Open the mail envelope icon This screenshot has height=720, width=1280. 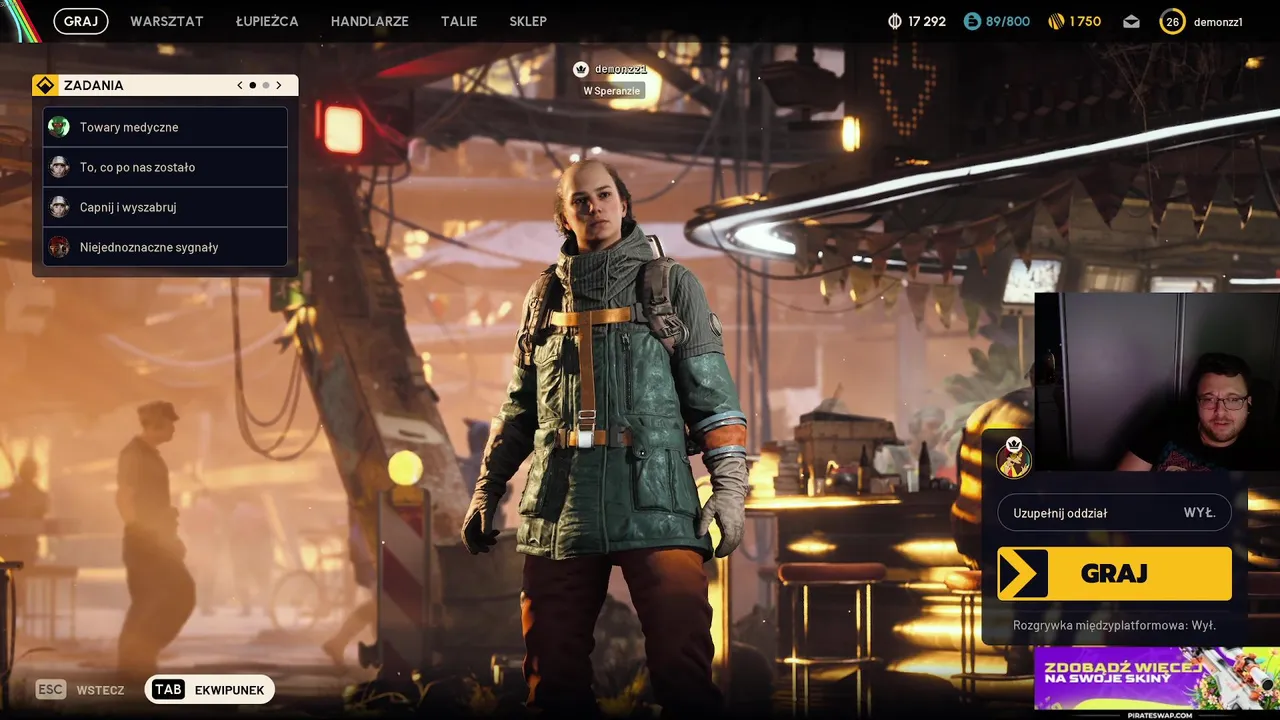[1131, 21]
